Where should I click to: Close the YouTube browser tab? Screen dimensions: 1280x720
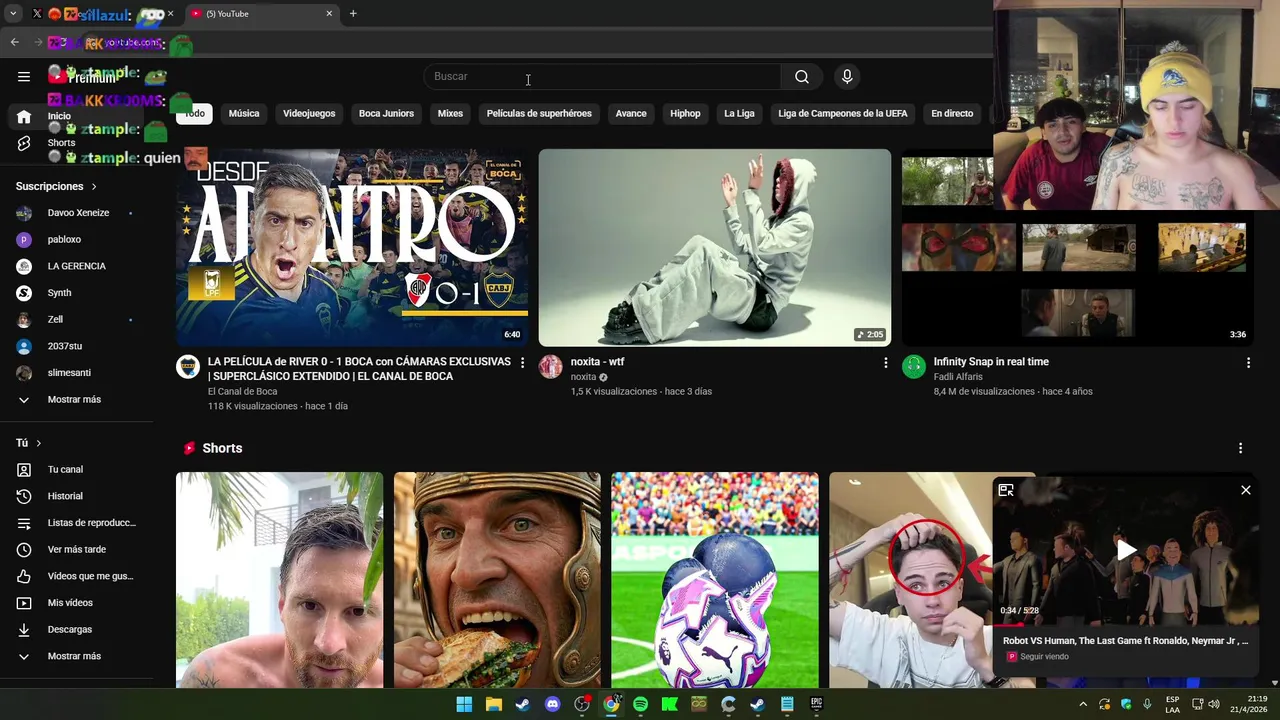329,14
